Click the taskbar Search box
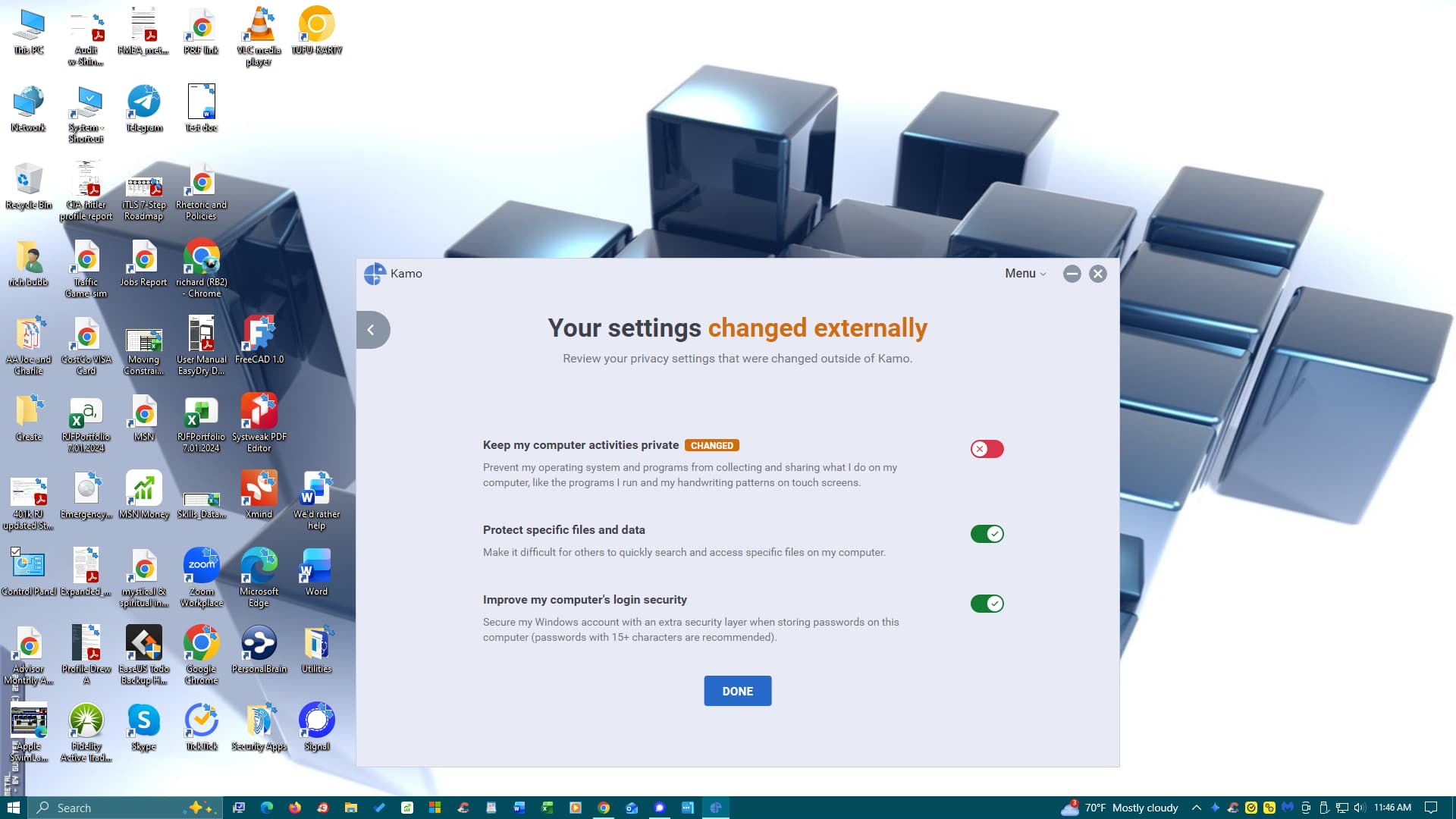The image size is (1456, 819). [x=114, y=808]
